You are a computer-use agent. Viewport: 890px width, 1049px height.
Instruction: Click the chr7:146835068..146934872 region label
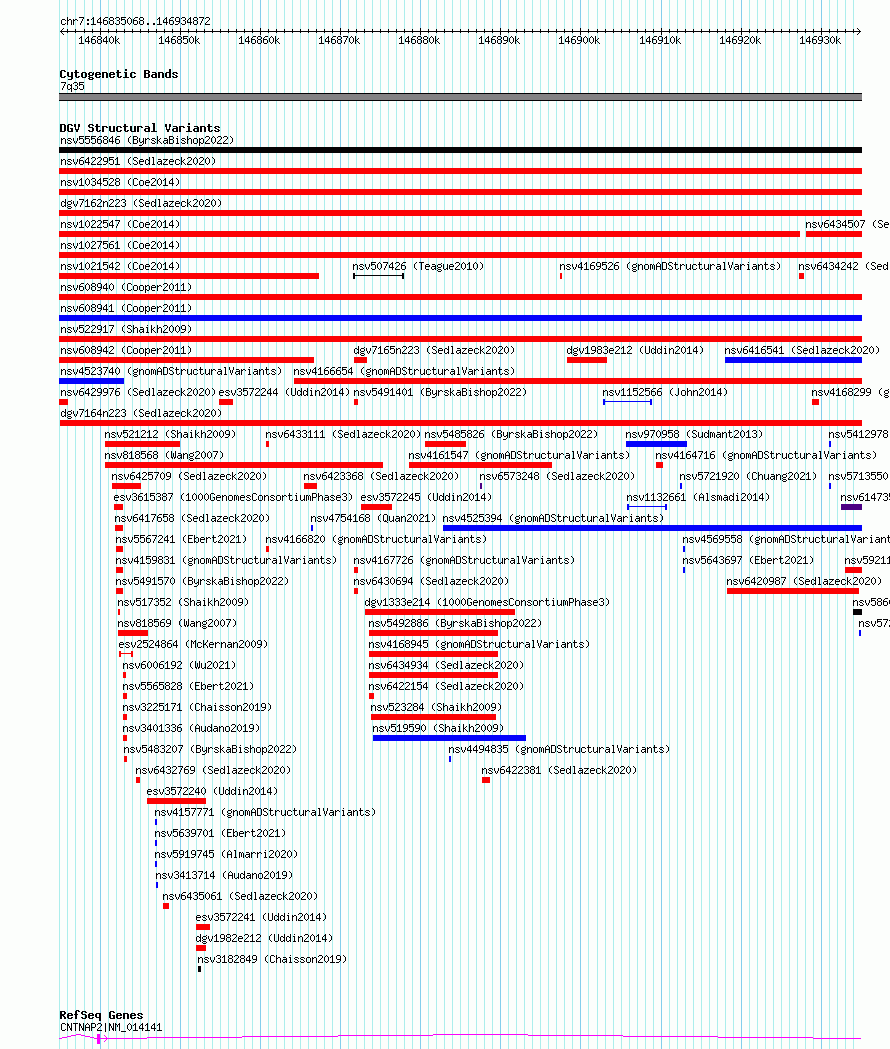135,21
